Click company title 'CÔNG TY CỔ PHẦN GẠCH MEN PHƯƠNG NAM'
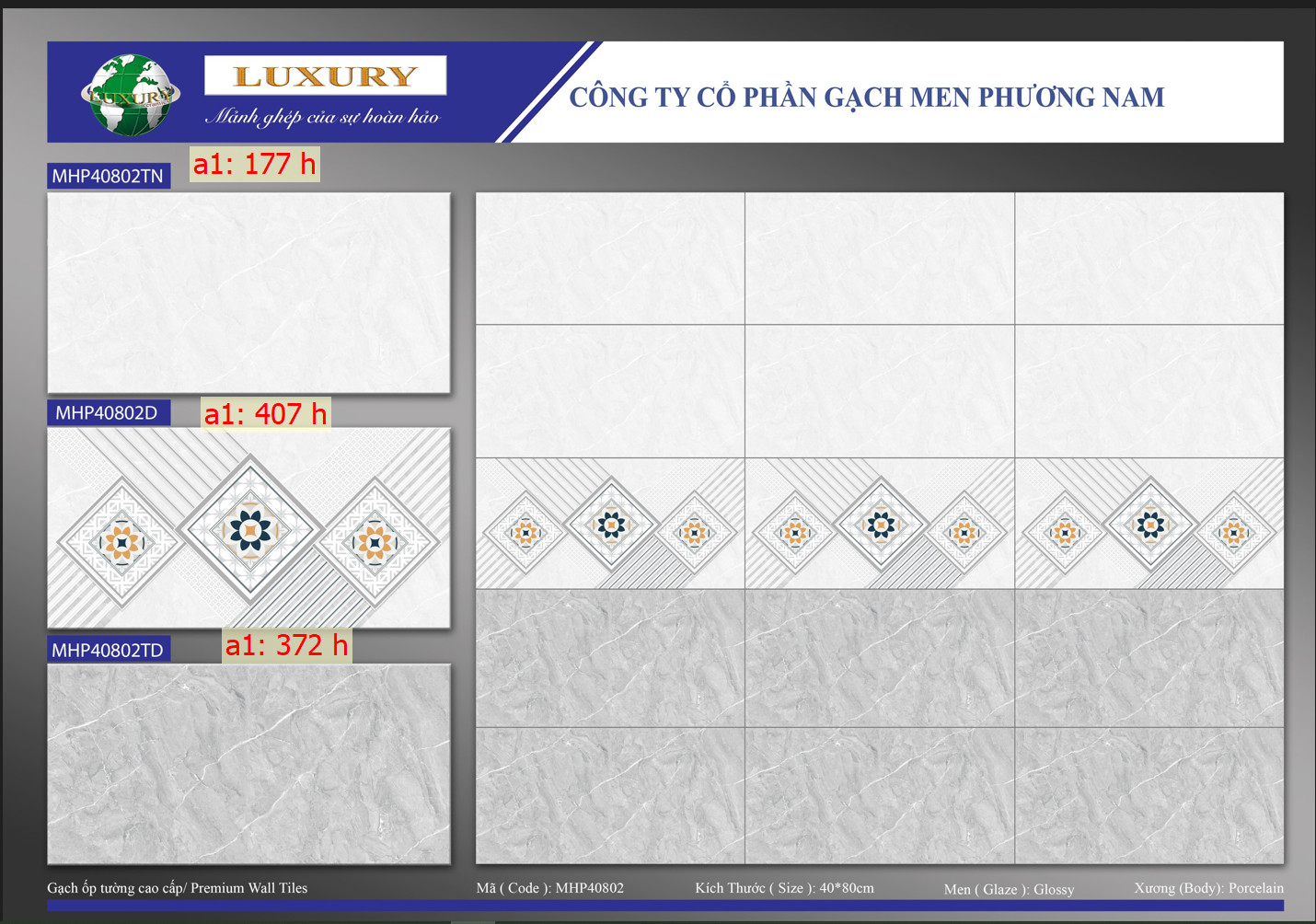The height and width of the screenshot is (924, 1316). coord(867,97)
